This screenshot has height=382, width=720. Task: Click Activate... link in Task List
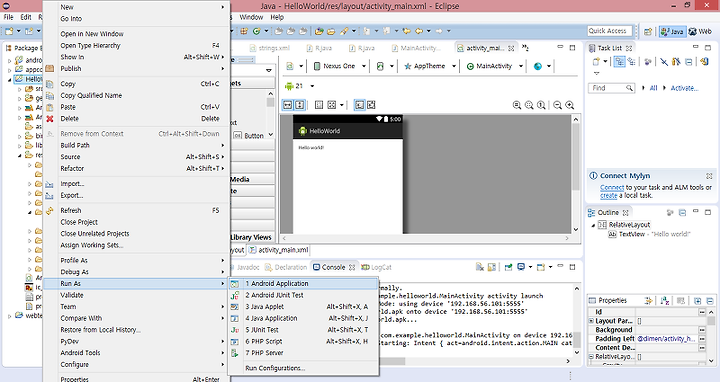(684, 88)
